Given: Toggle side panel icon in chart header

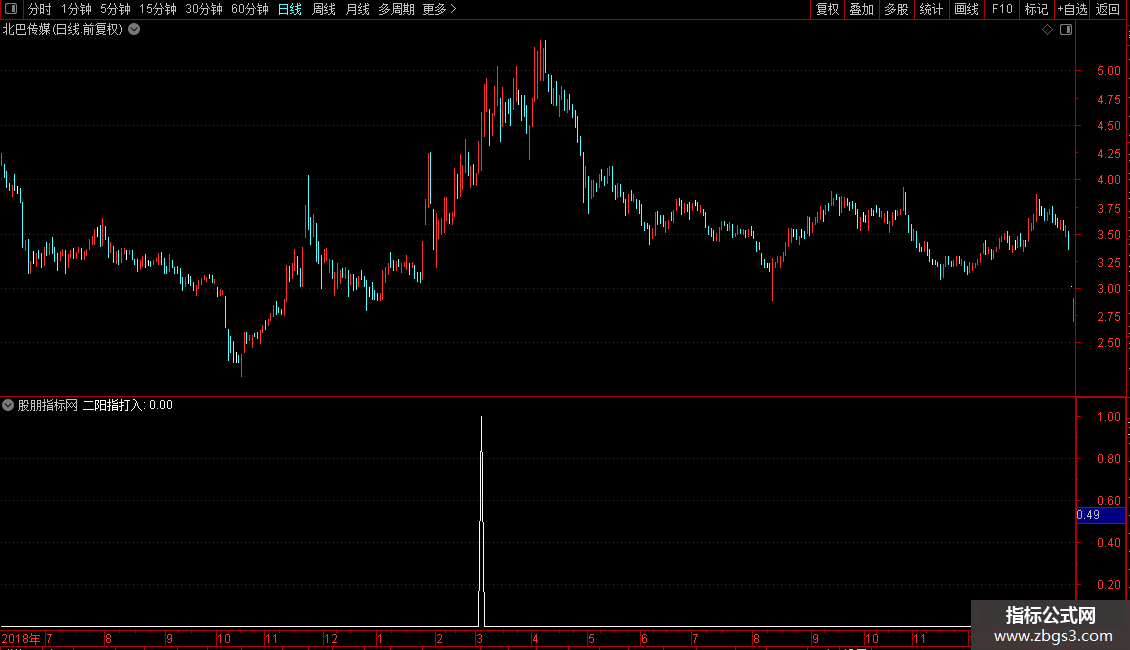Looking at the screenshot, I should (x=1066, y=30).
